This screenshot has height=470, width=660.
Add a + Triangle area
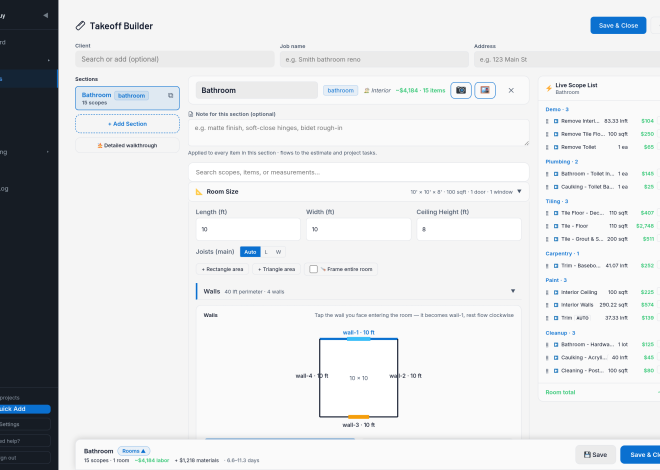click(277, 269)
